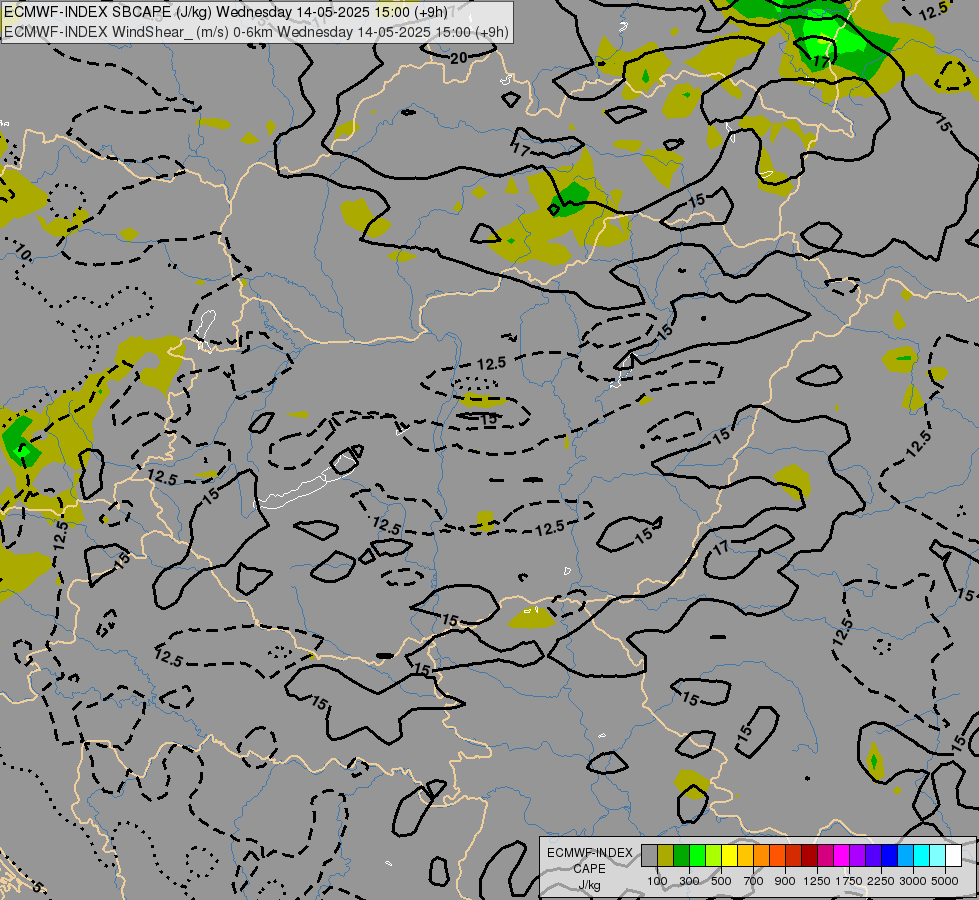Click the WindShear 0-6km title line
Viewport: 979px width, 900px height.
(256, 32)
